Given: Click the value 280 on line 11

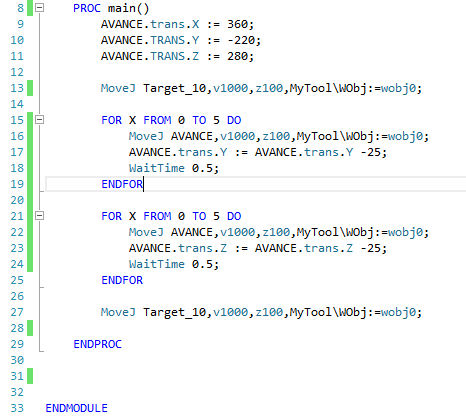Looking at the screenshot, I should click(x=238, y=56).
